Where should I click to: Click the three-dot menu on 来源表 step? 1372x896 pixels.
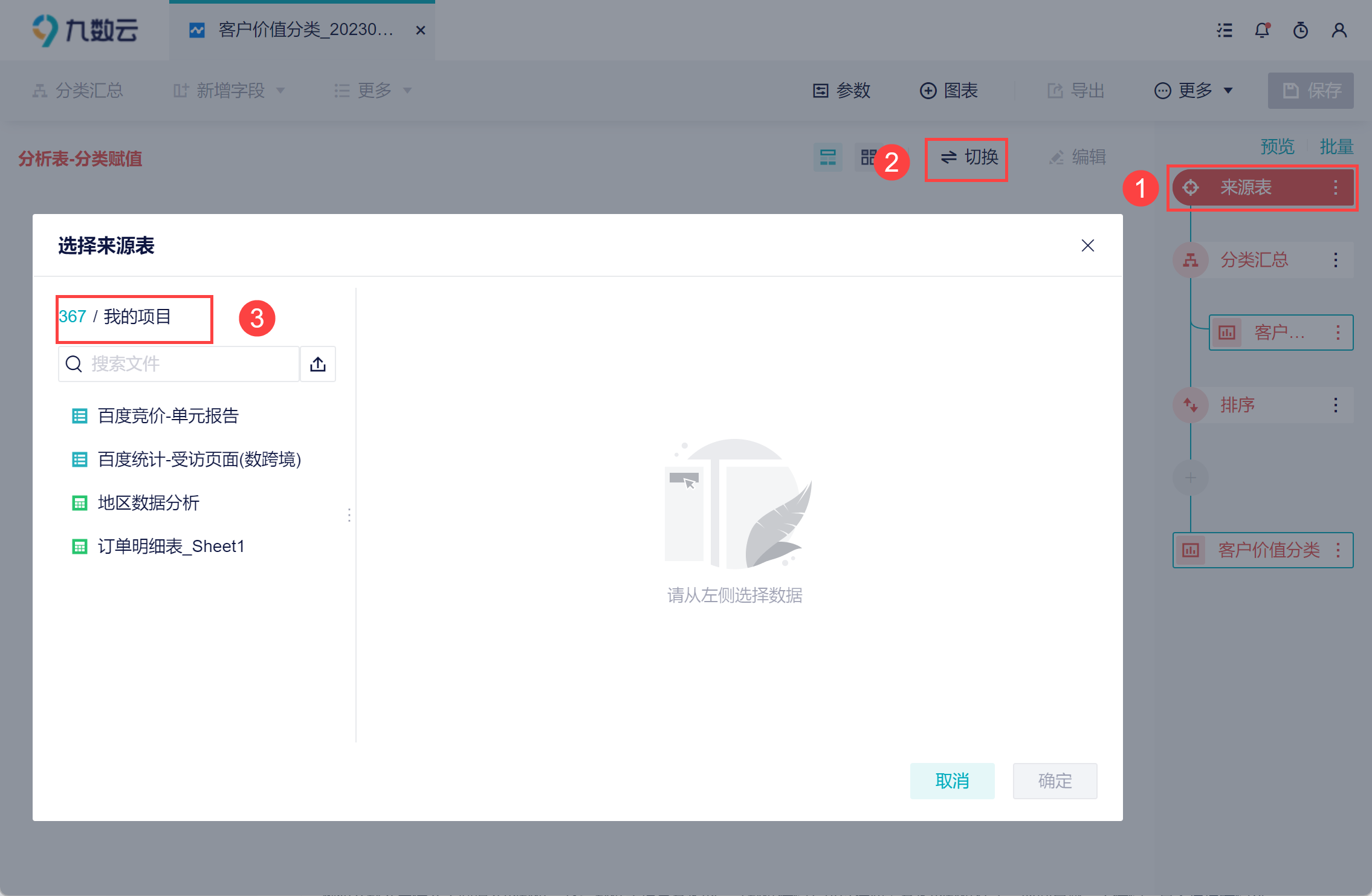1335,187
